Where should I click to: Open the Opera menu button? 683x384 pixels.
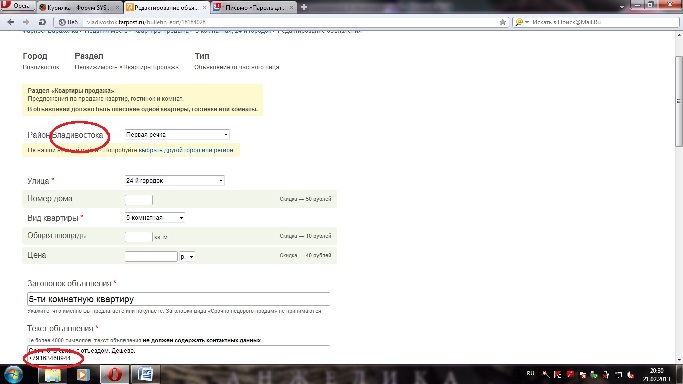17,5
